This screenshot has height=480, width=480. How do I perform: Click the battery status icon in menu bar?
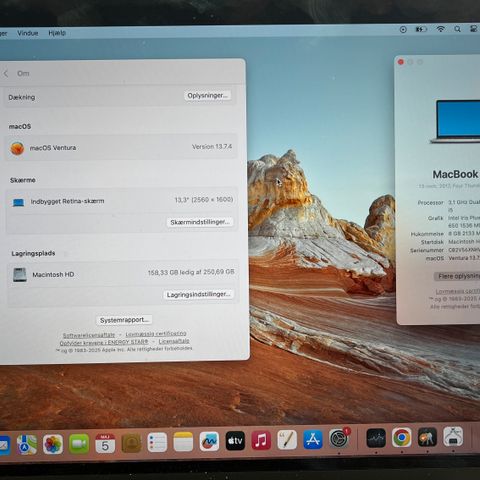[x=421, y=29]
